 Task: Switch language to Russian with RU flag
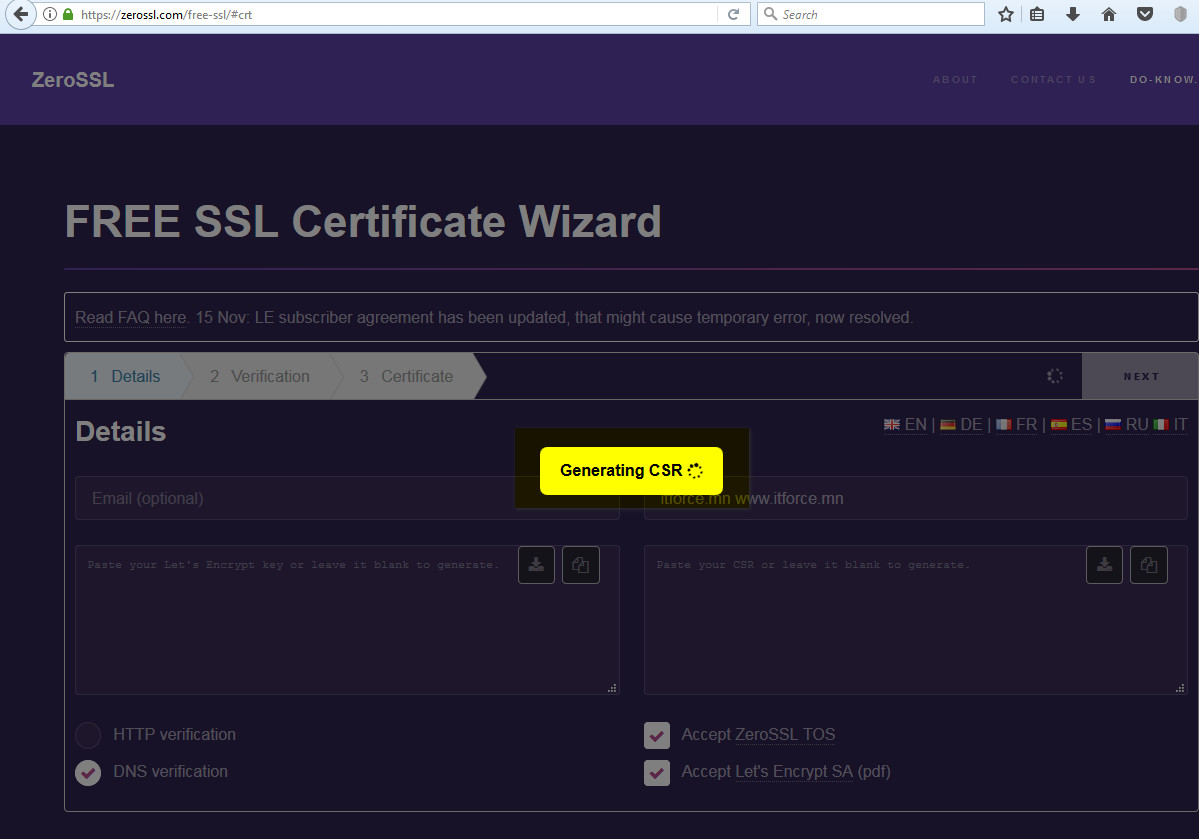coord(1127,424)
